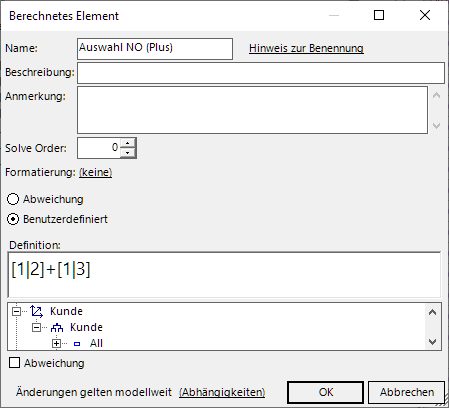This screenshot has height=408, width=449.
Task: Click the Kunde hierarchy icon
Action: (x=57, y=328)
